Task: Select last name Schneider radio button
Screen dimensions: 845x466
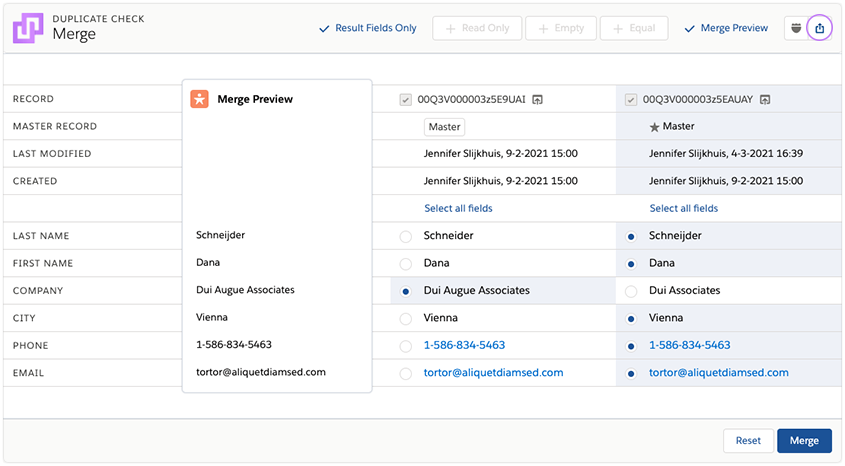Action: point(405,237)
